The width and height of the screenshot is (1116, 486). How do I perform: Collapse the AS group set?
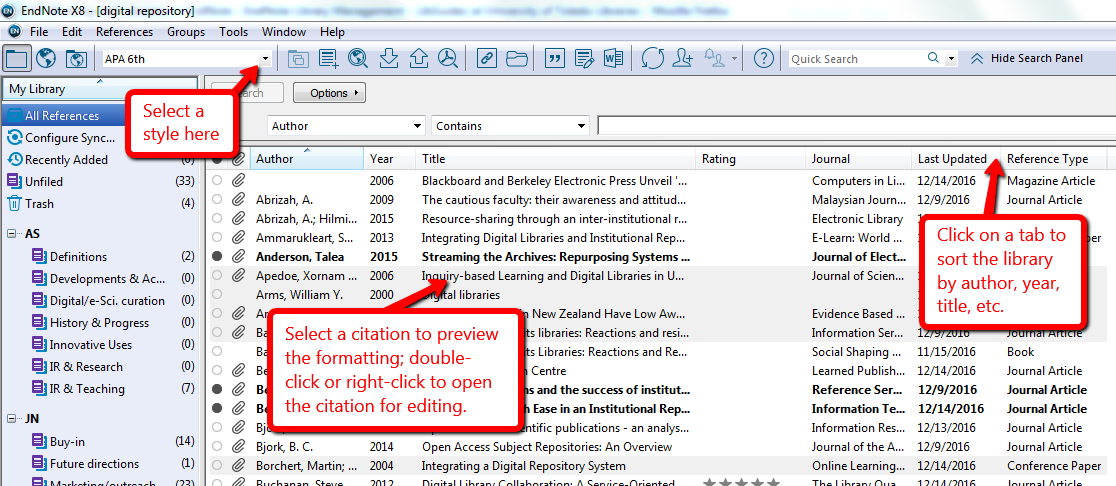click(12, 234)
